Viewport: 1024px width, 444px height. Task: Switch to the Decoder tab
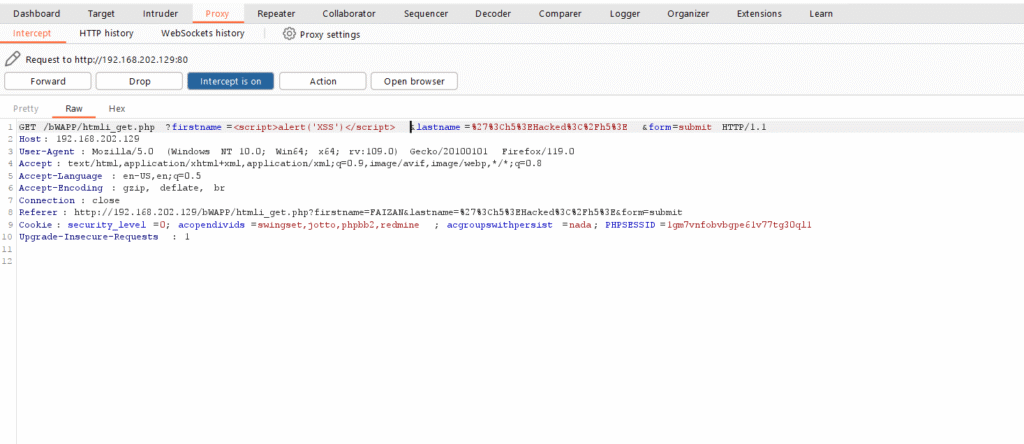[493, 13]
